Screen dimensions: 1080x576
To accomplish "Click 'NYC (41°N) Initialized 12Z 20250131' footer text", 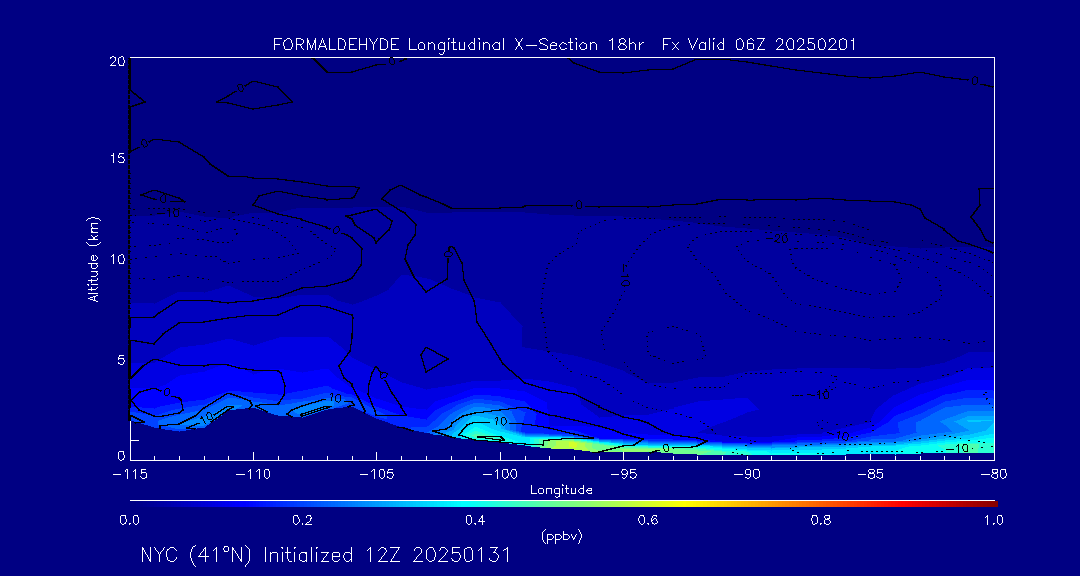I will pos(326,555).
